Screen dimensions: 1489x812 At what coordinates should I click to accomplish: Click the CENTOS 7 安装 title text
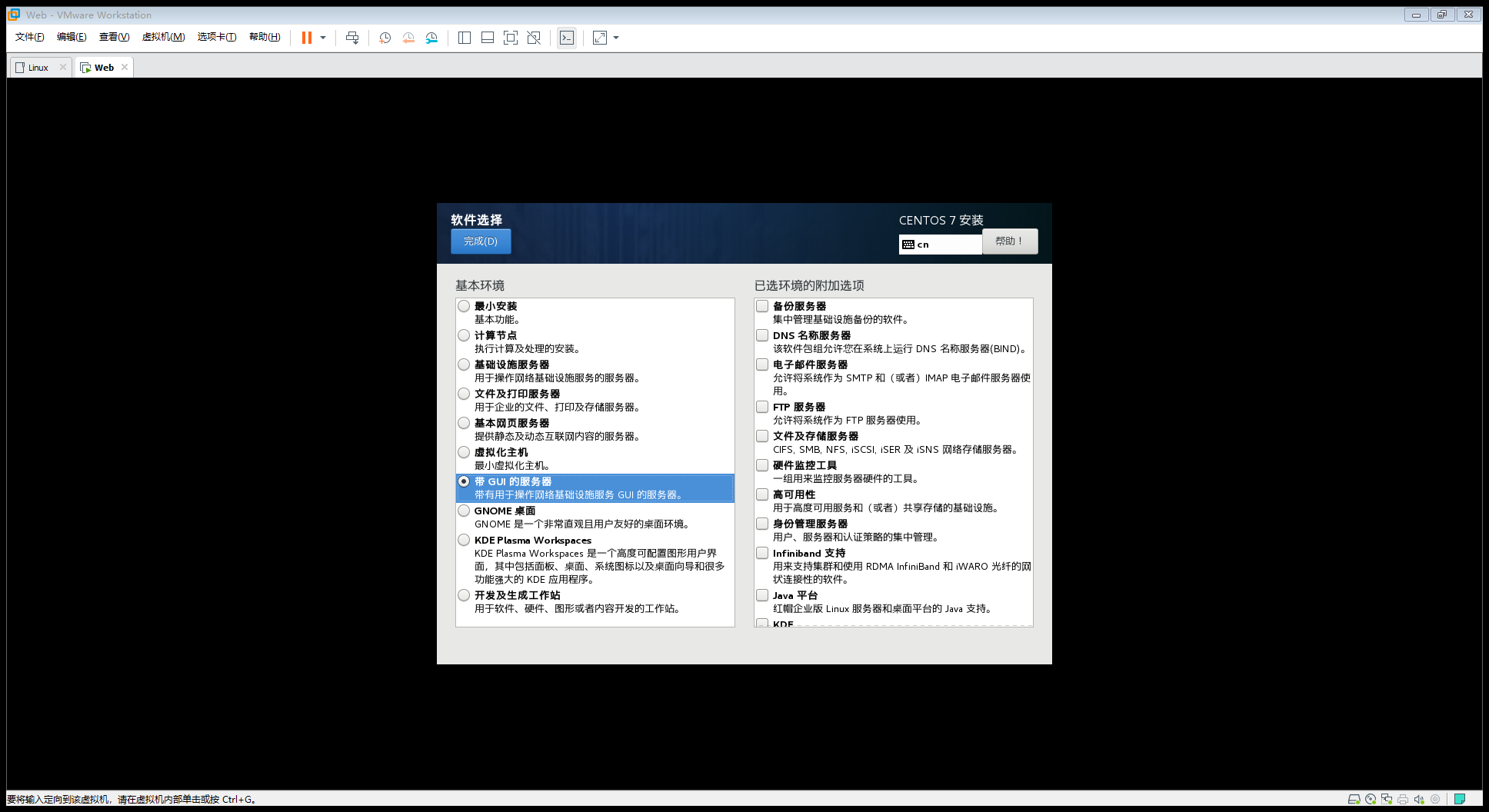941,221
